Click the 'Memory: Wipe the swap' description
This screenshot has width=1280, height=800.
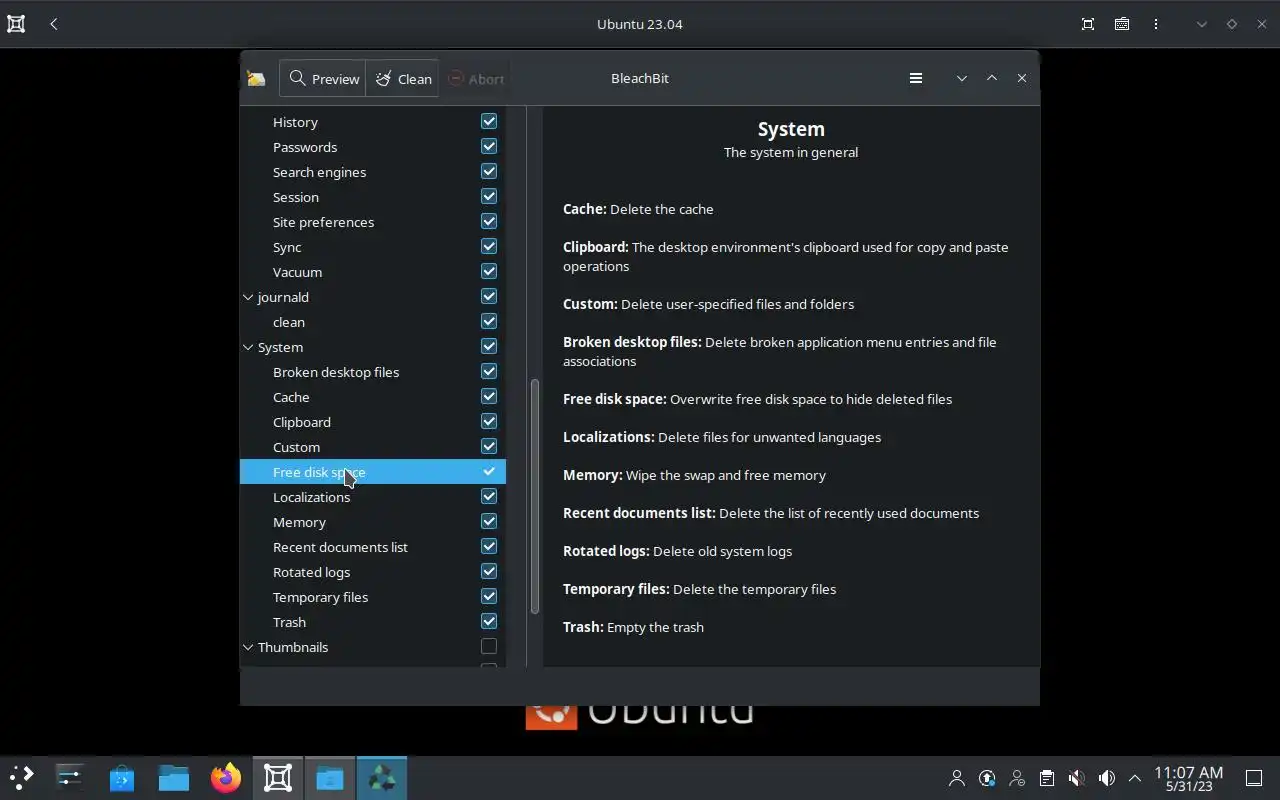tap(694, 475)
